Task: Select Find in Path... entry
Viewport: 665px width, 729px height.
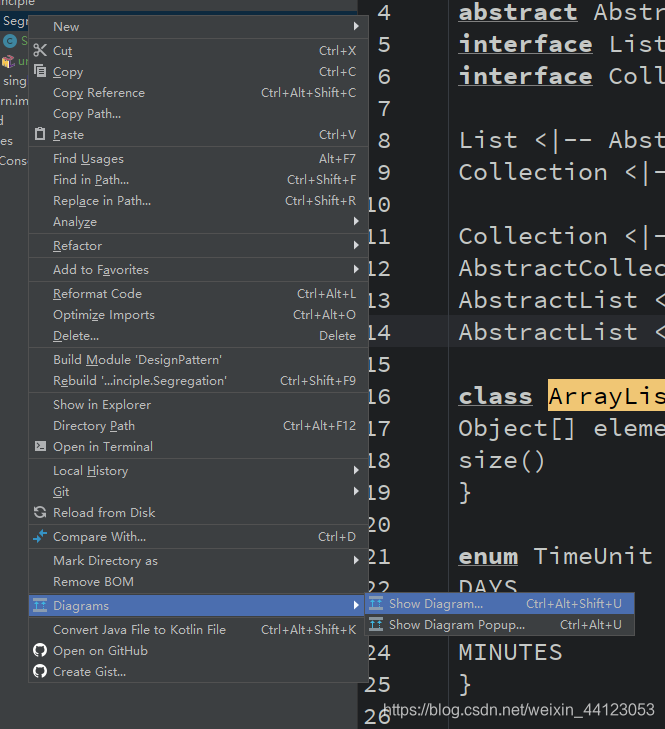Action: 199,179
